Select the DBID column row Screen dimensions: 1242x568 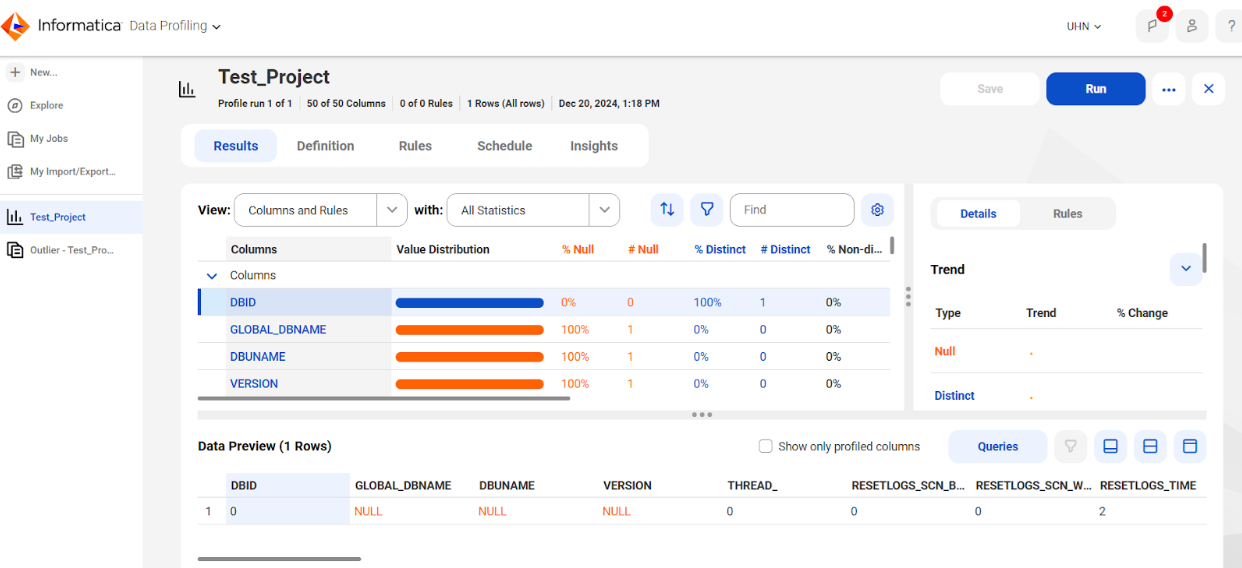pyautogui.click(x=544, y=302)
